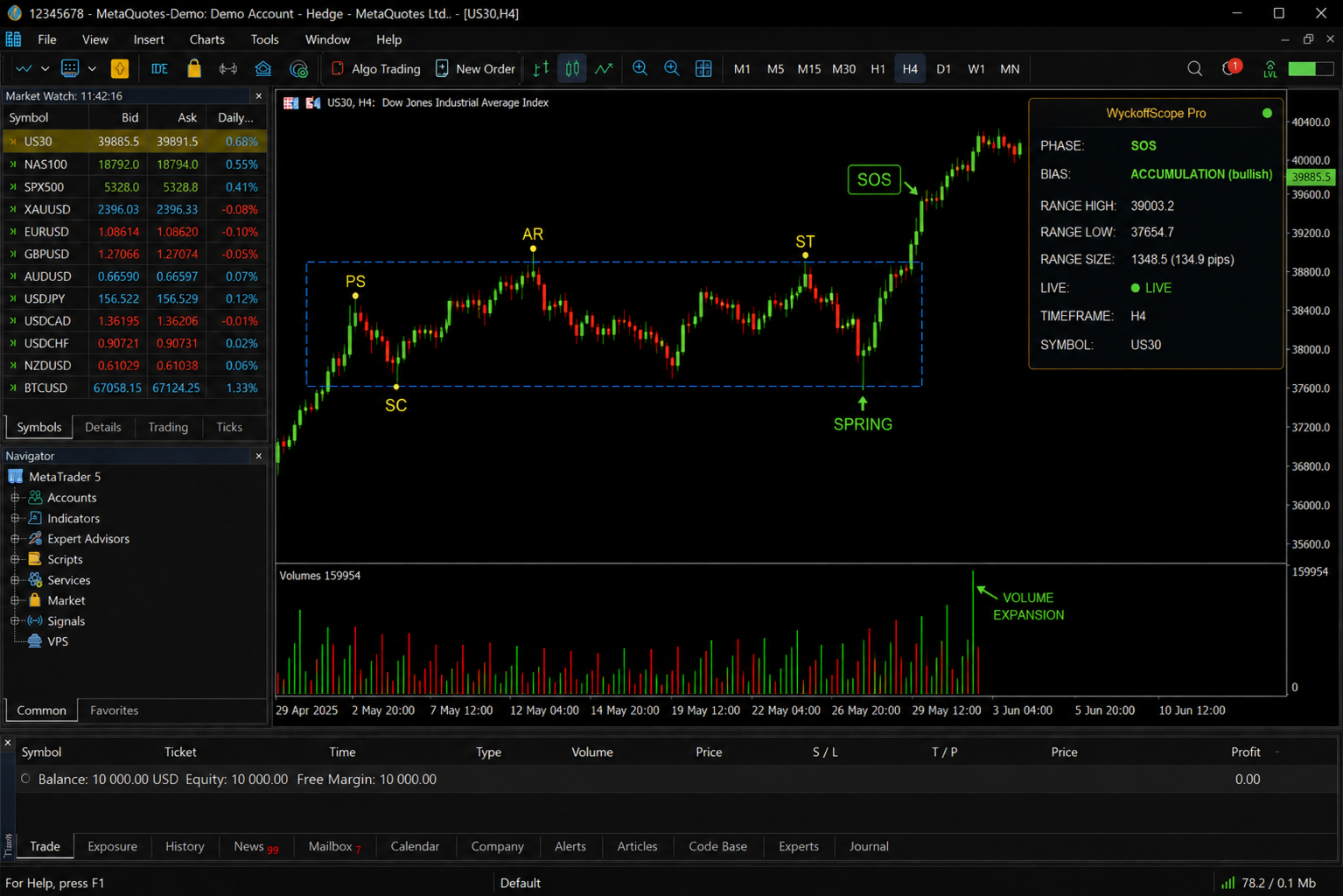
Task: Switch to Trading tab in Market Watch
Action: pyautogui.click(x=168, y=427)
